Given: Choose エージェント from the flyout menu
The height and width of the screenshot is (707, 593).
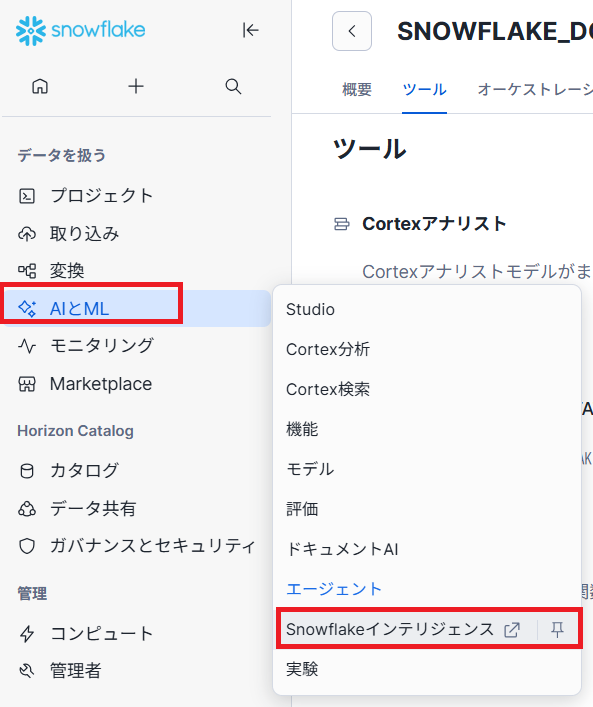Looking at the screenshot, I should [x=427, y=589].
